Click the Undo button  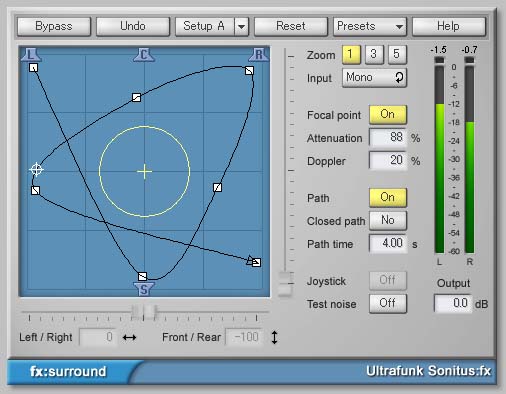click(133, 26)
